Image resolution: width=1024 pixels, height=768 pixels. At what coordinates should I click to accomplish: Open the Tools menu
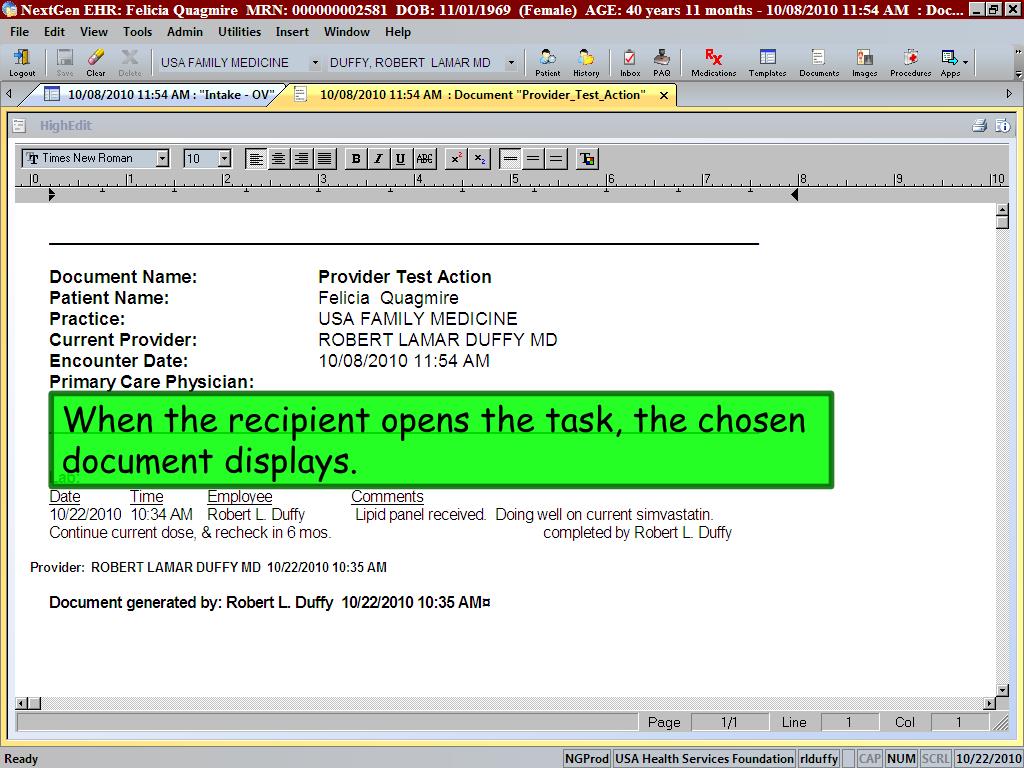(137, 32)
